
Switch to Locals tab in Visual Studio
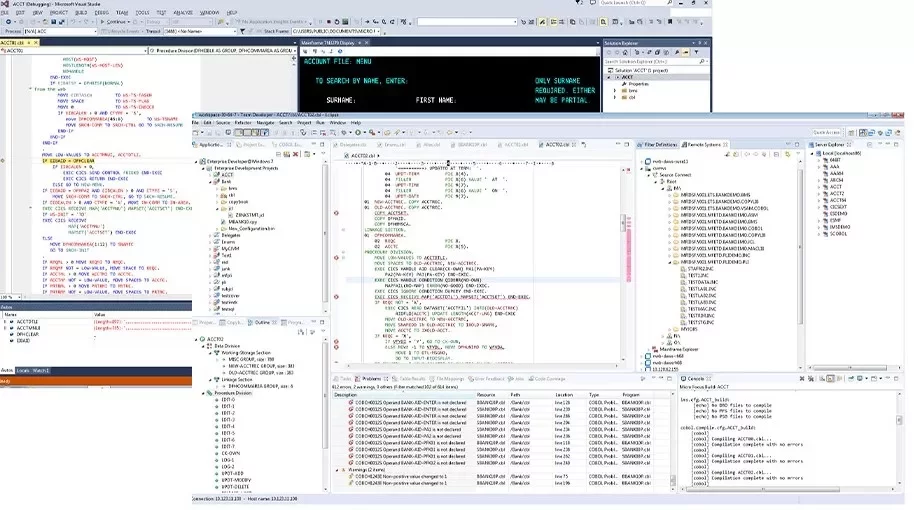[23, 371]
